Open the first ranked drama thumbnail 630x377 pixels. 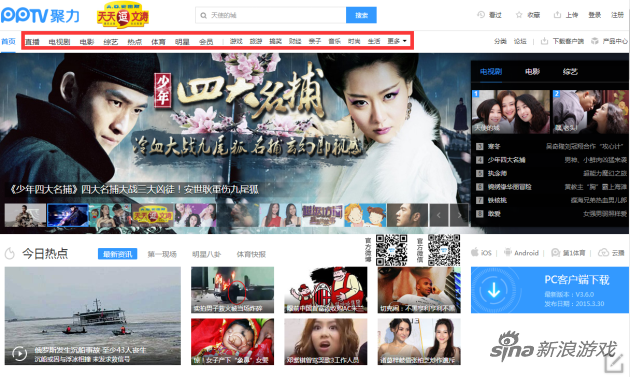[510, 112]
